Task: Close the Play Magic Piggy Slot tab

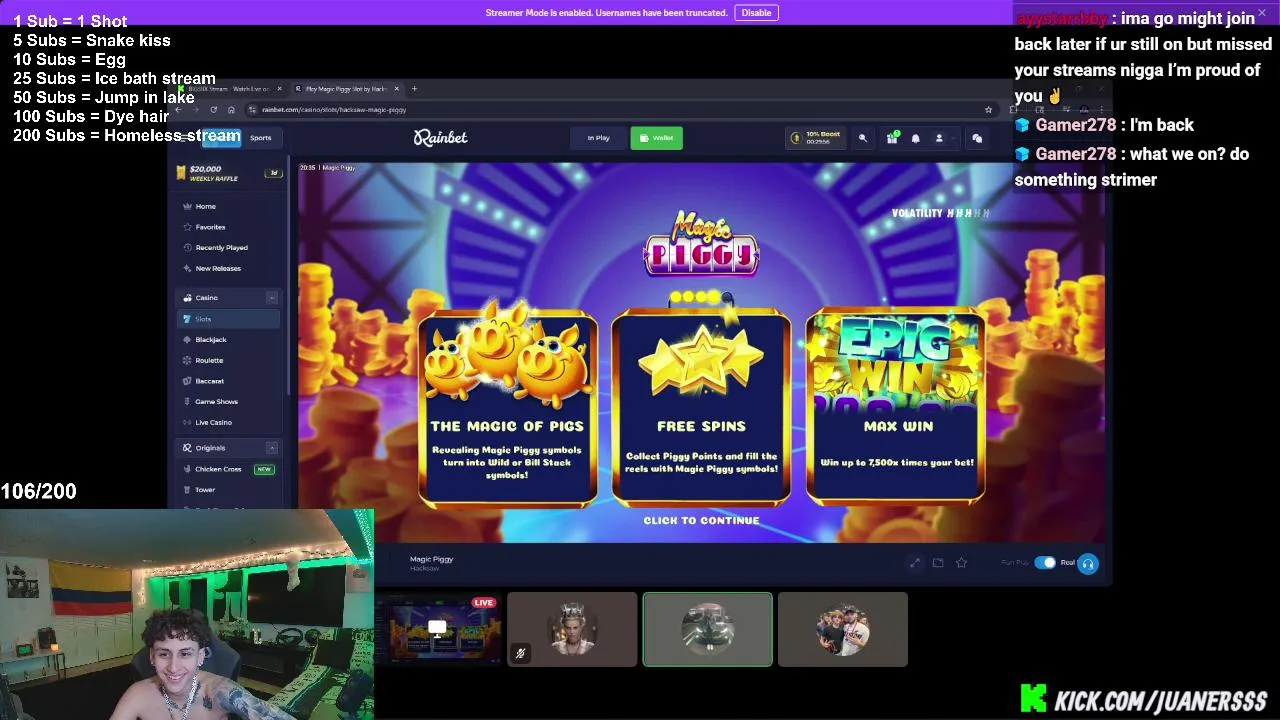Action: [x=397, y=89]
